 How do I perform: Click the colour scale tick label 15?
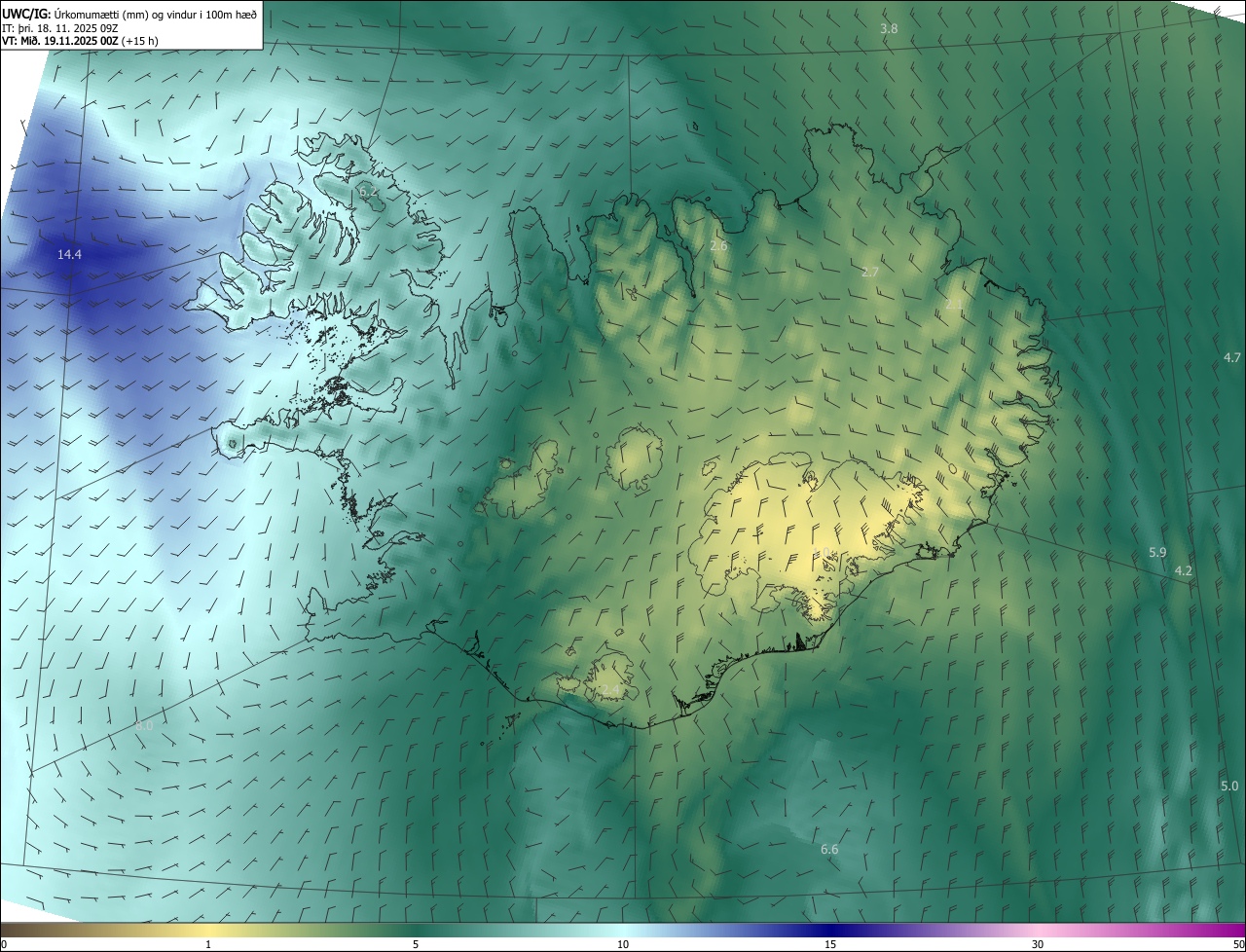pos(830,945)
